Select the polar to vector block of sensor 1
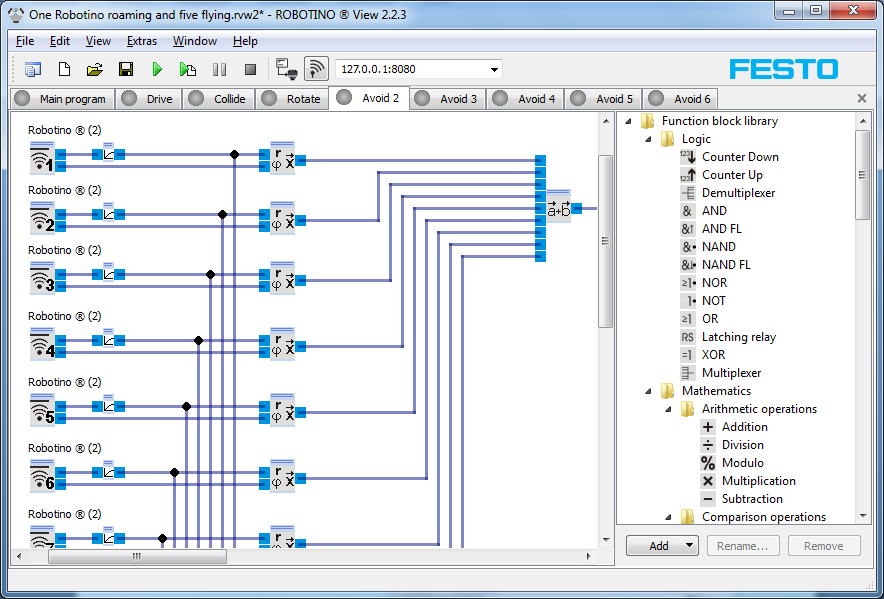The image size is (884, 599). click(282, 158)
